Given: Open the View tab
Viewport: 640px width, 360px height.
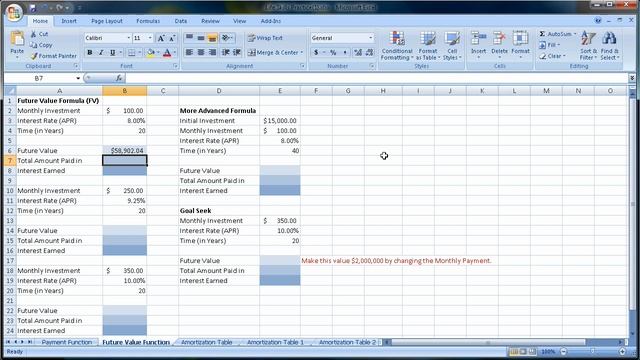Looking at the screenshot, I should click(240, 21).
